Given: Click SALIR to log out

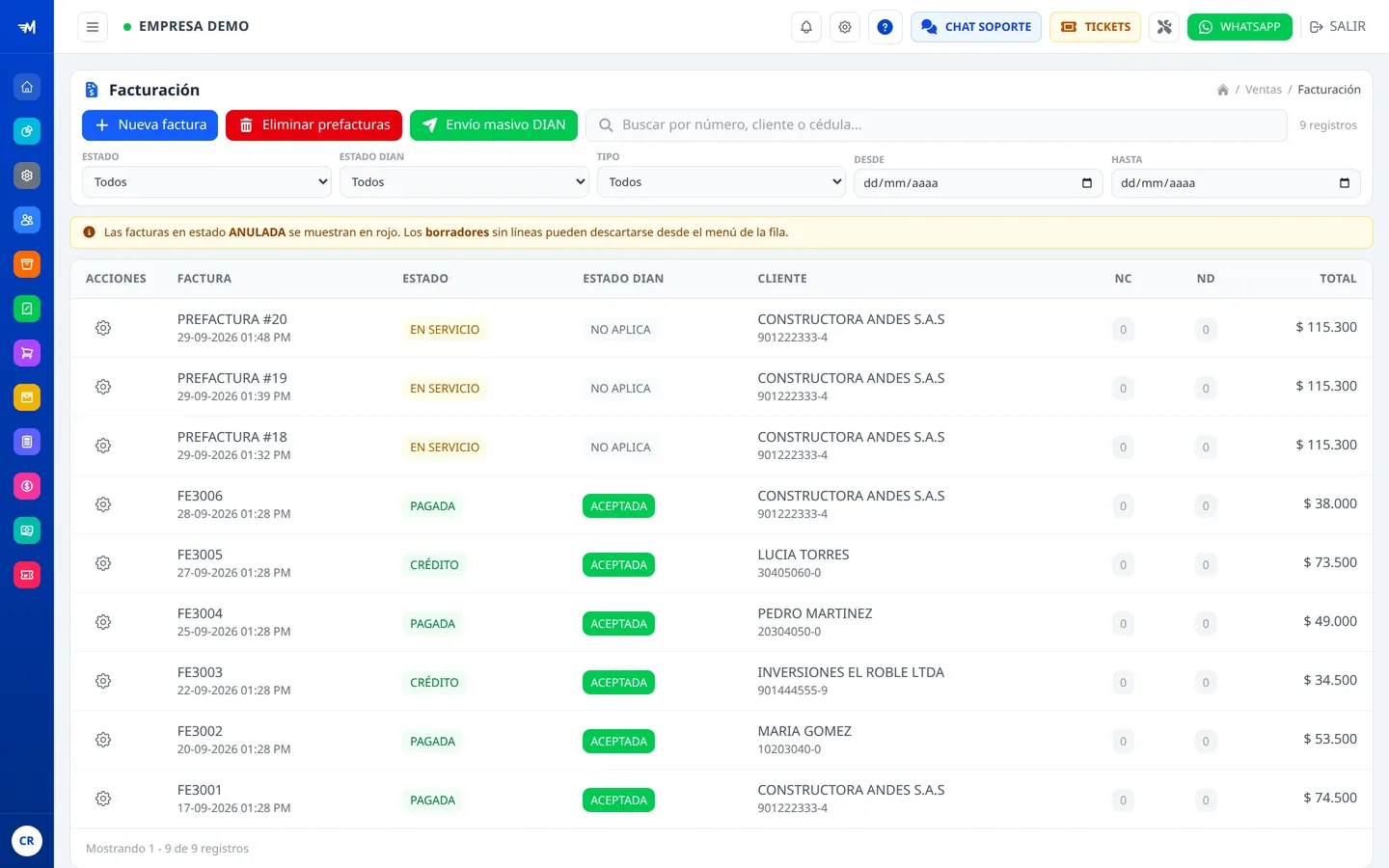Looking at the screenshot, I should pos(1337,27).
